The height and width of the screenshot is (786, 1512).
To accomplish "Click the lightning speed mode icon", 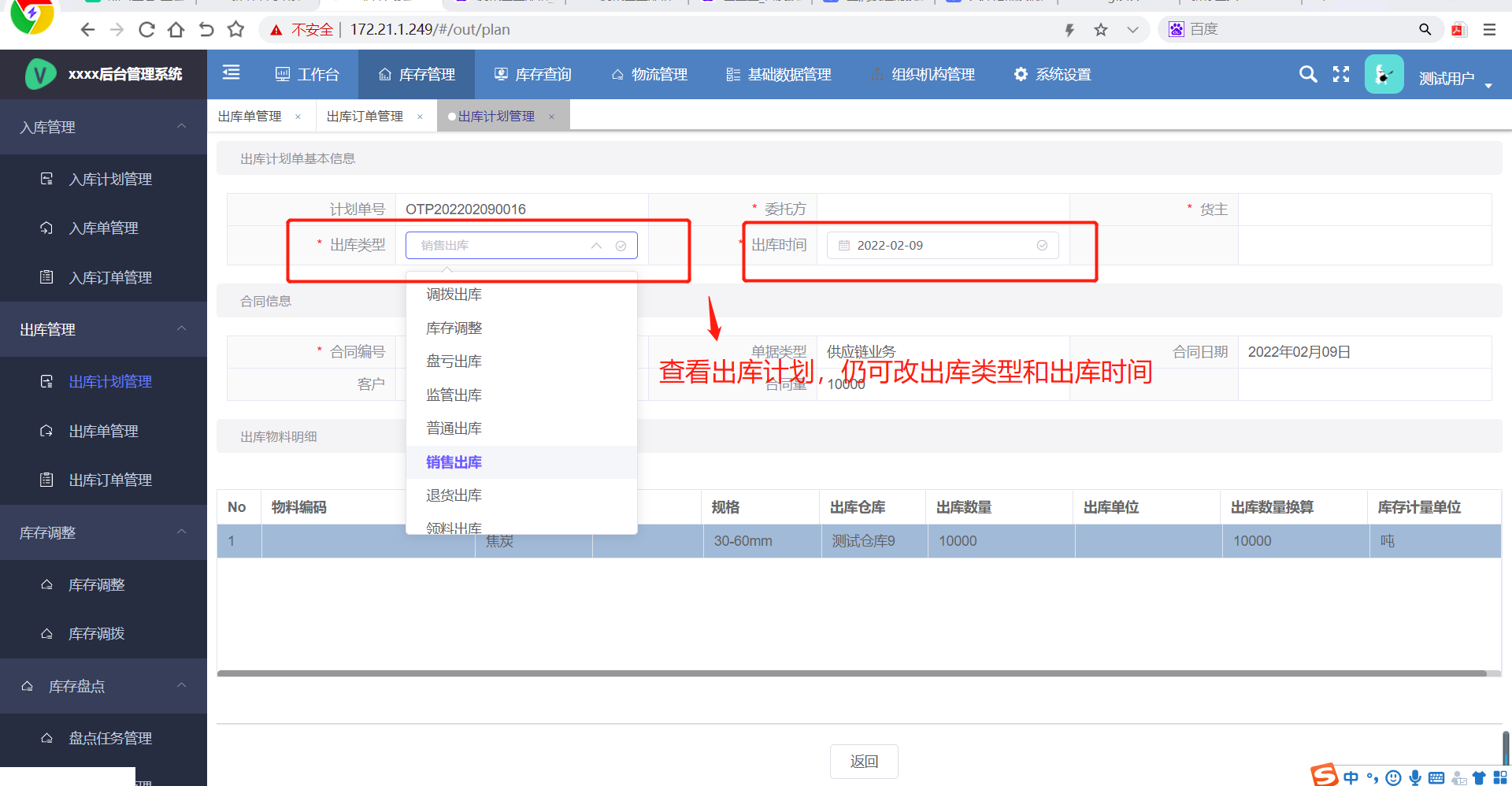I will (1069, 30).
